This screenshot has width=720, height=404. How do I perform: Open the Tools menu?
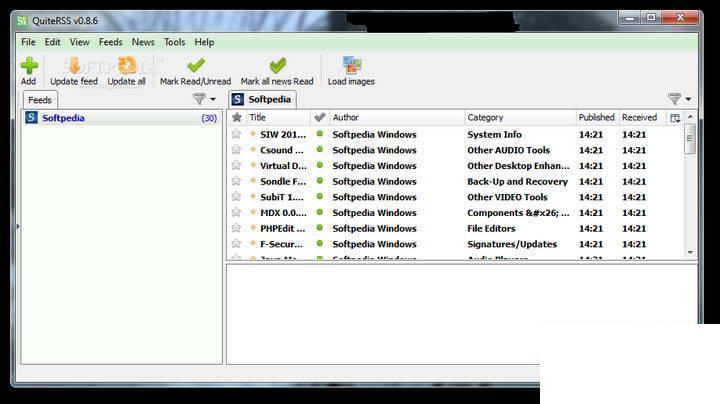click(x=174, y=42)
